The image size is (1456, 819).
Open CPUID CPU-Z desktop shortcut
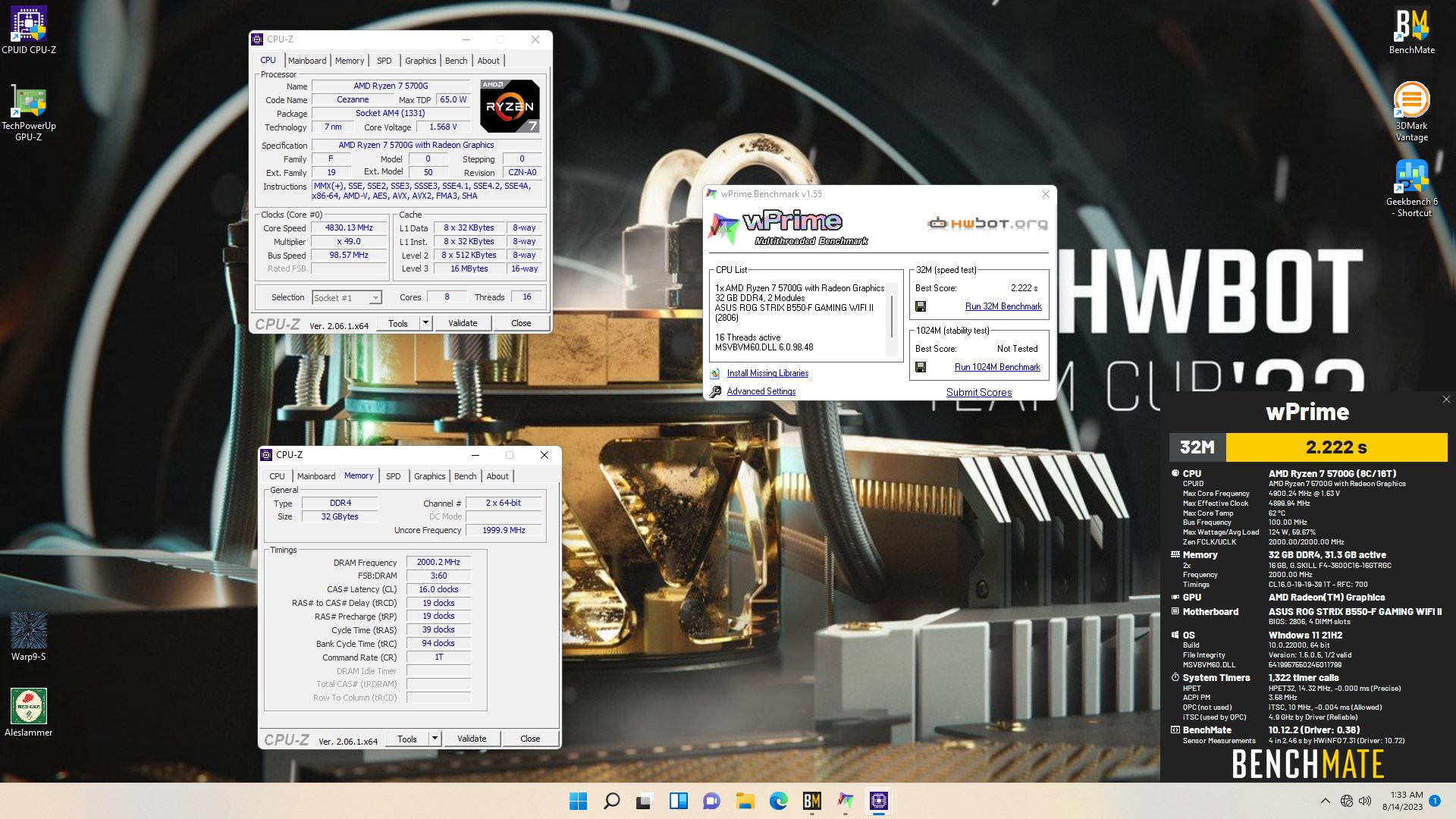tap(28, 30)
